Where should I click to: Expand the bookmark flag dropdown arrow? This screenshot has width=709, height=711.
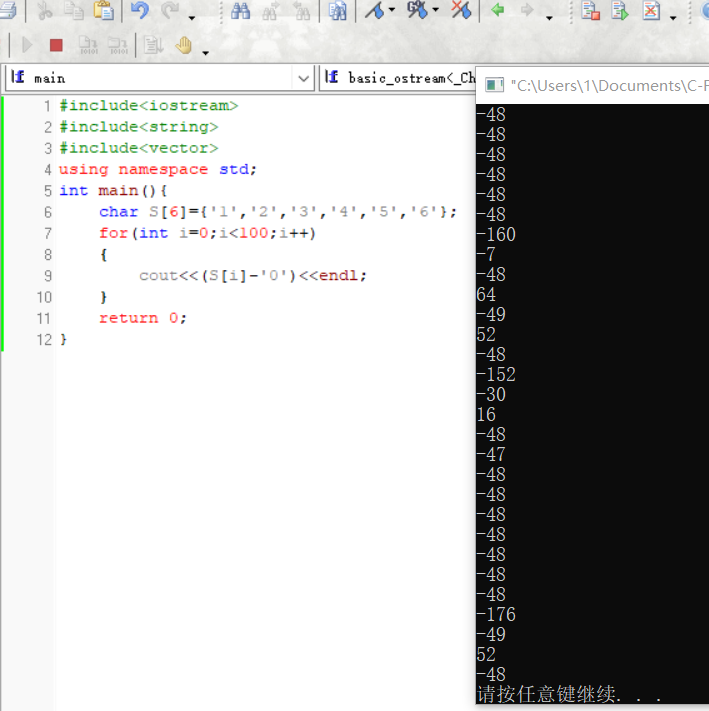(x=392, y=10)
